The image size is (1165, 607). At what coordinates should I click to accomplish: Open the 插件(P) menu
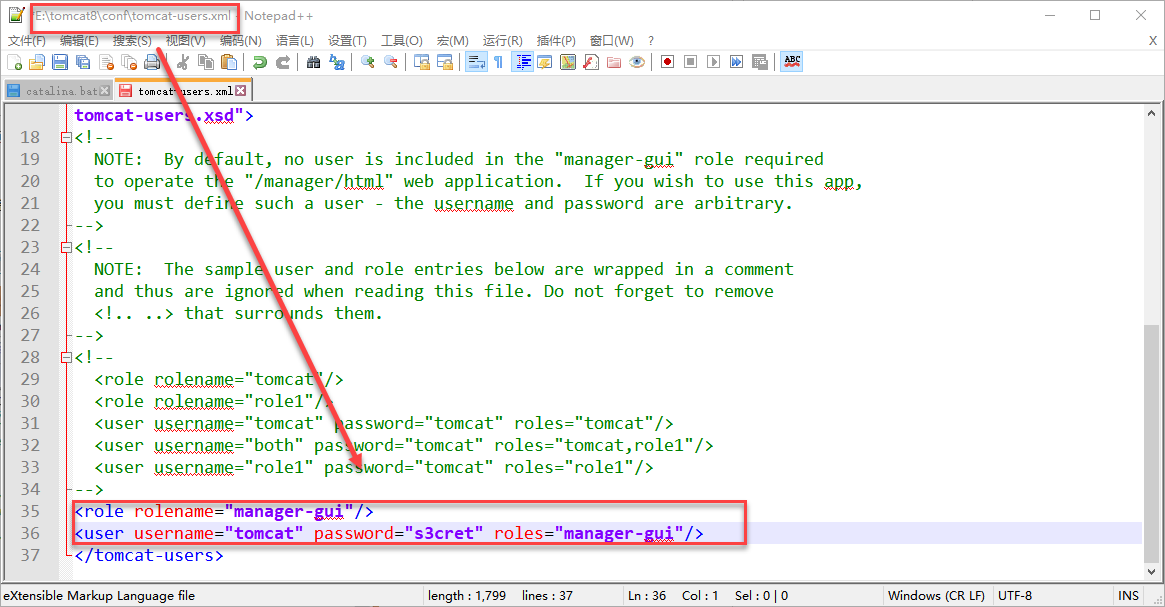pos(556,41)
